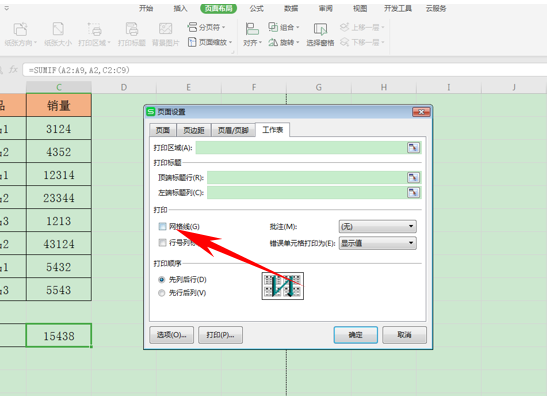Click the 顶端标题行(R) input field

pos(307,178)
